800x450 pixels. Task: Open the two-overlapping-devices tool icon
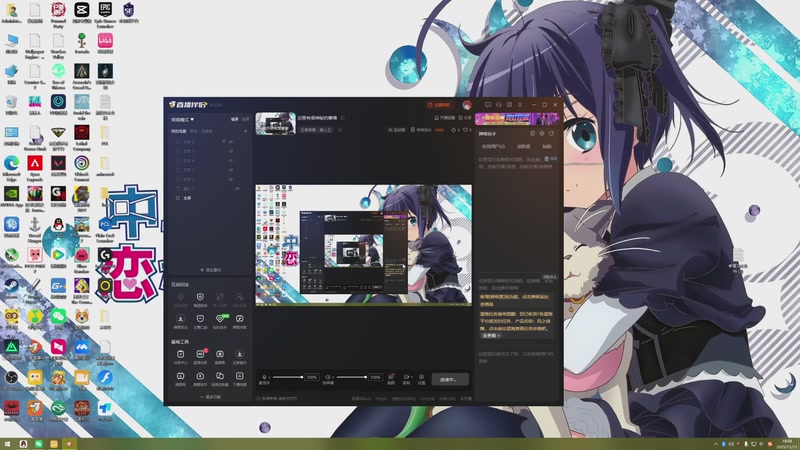pos(220,376)
